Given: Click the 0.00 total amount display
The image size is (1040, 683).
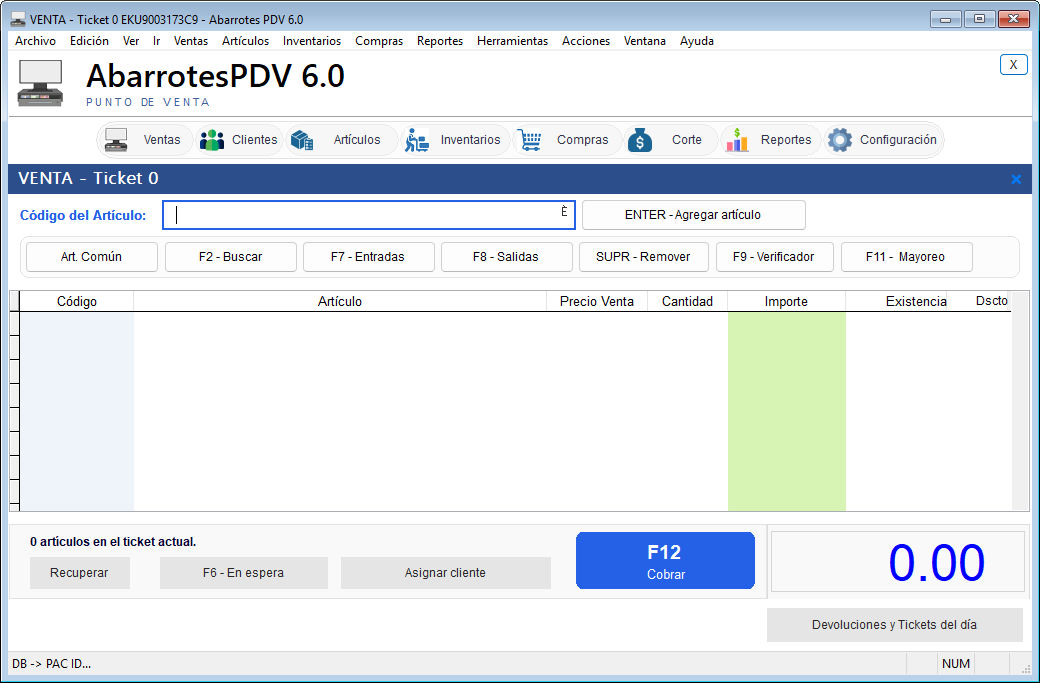Looking at the screenshot, I should tap(897, 562).
